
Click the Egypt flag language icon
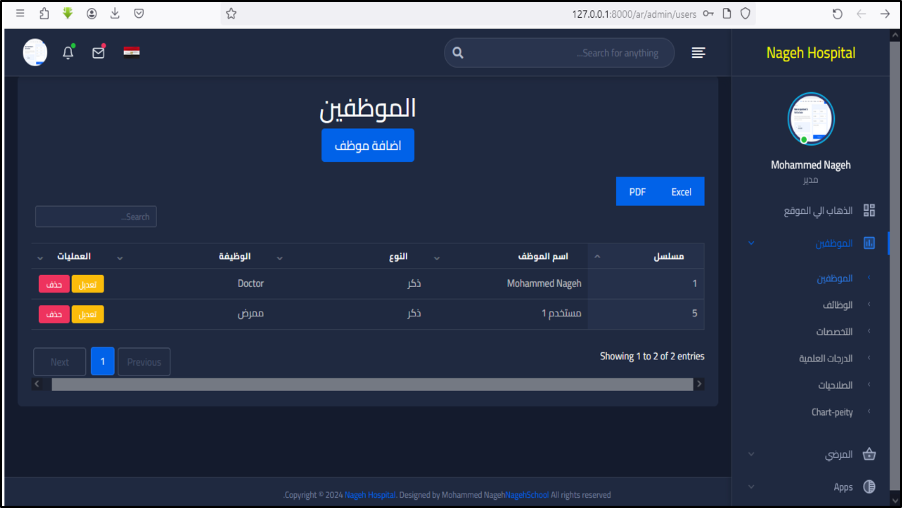click(x=131, y=52)
